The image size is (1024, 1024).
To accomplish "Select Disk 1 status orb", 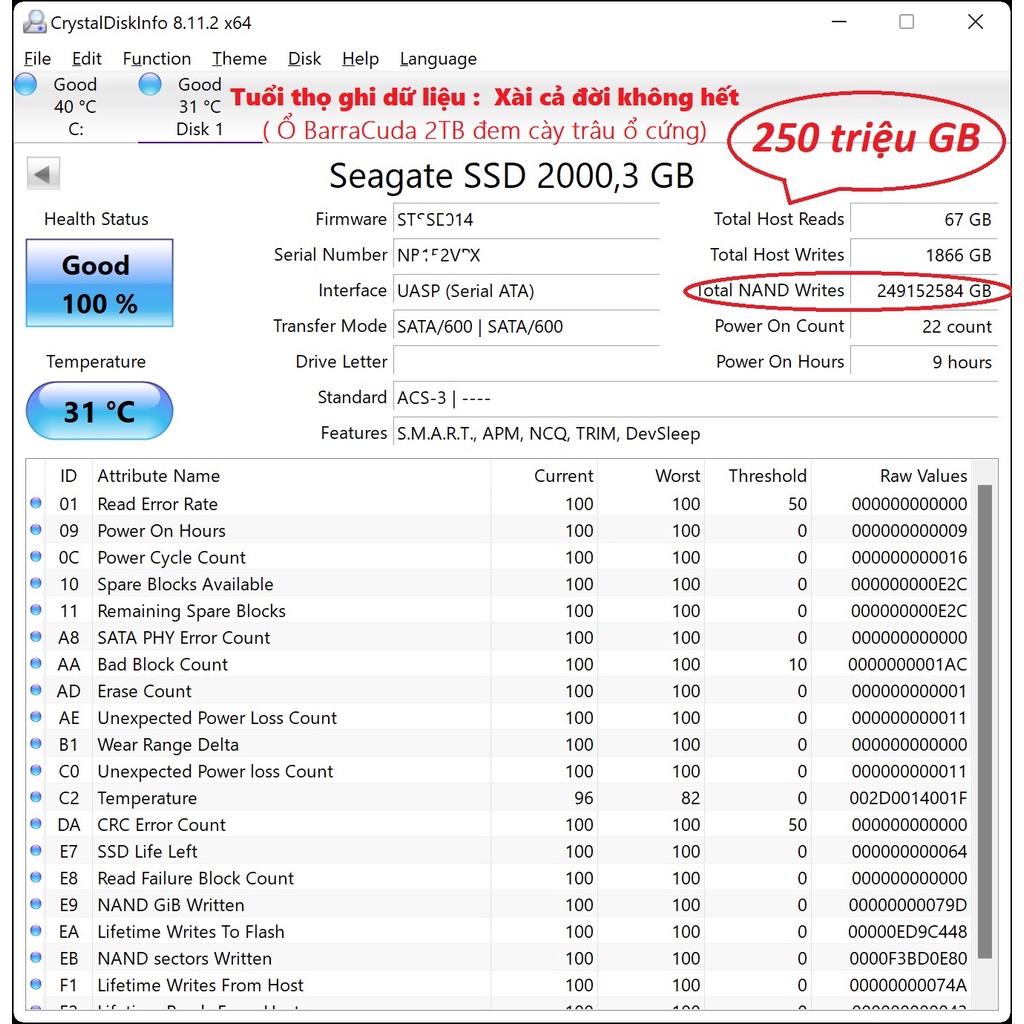I will click(x=150, y=85).
